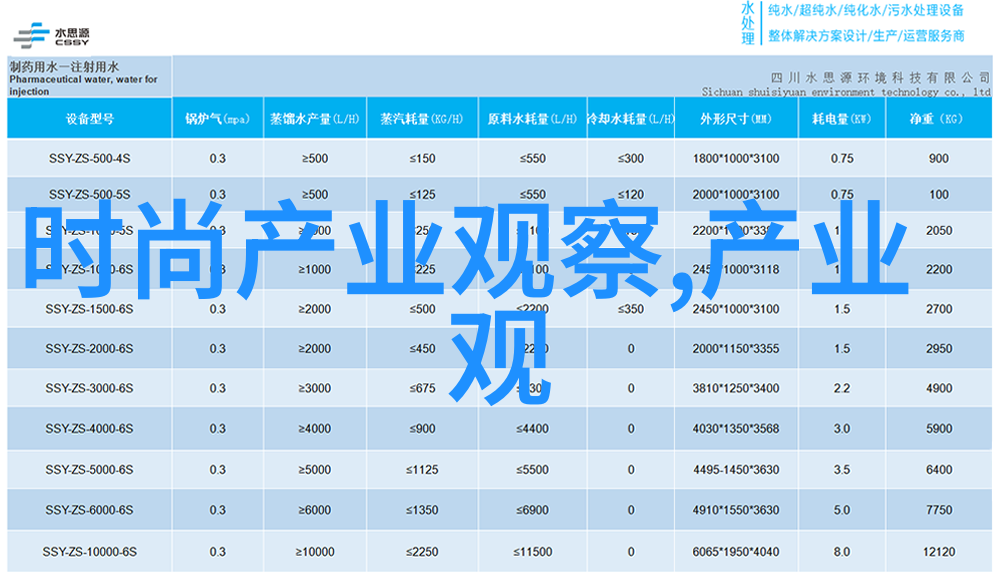
Task: Click the SSY-ZS-500-4S model cell
Action: point(89,158)
